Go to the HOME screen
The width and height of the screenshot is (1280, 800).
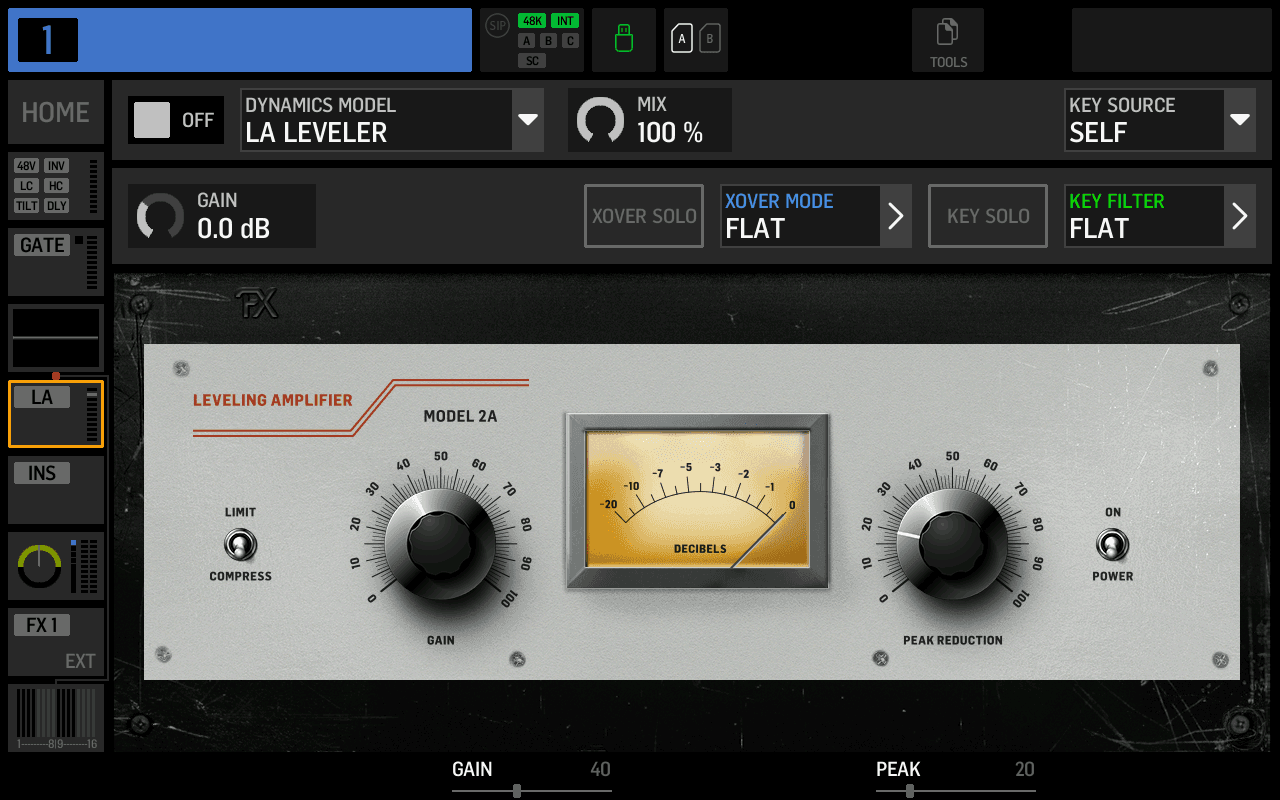(56, 112)
